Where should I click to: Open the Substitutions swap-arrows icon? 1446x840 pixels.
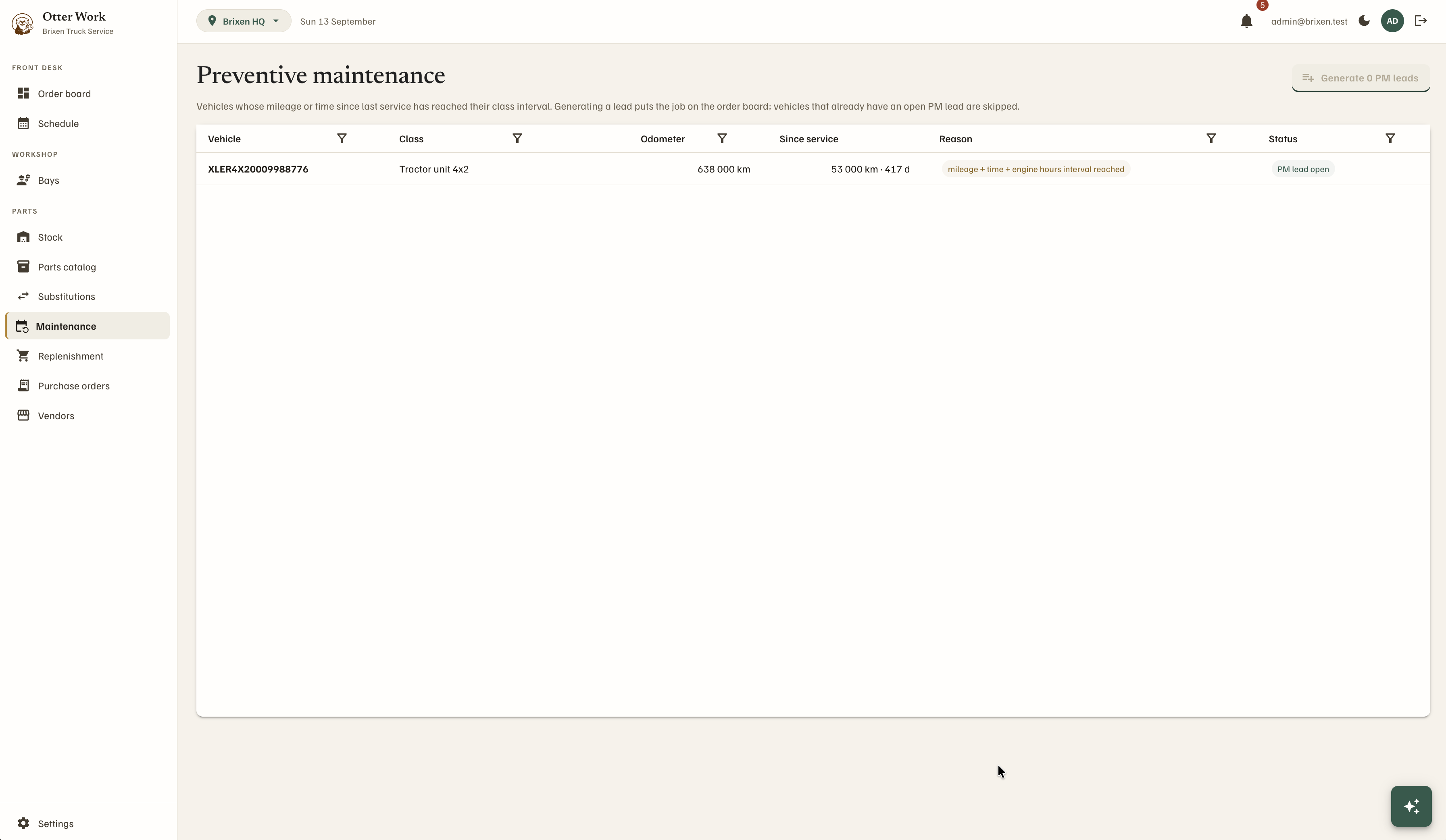[23, 296]
